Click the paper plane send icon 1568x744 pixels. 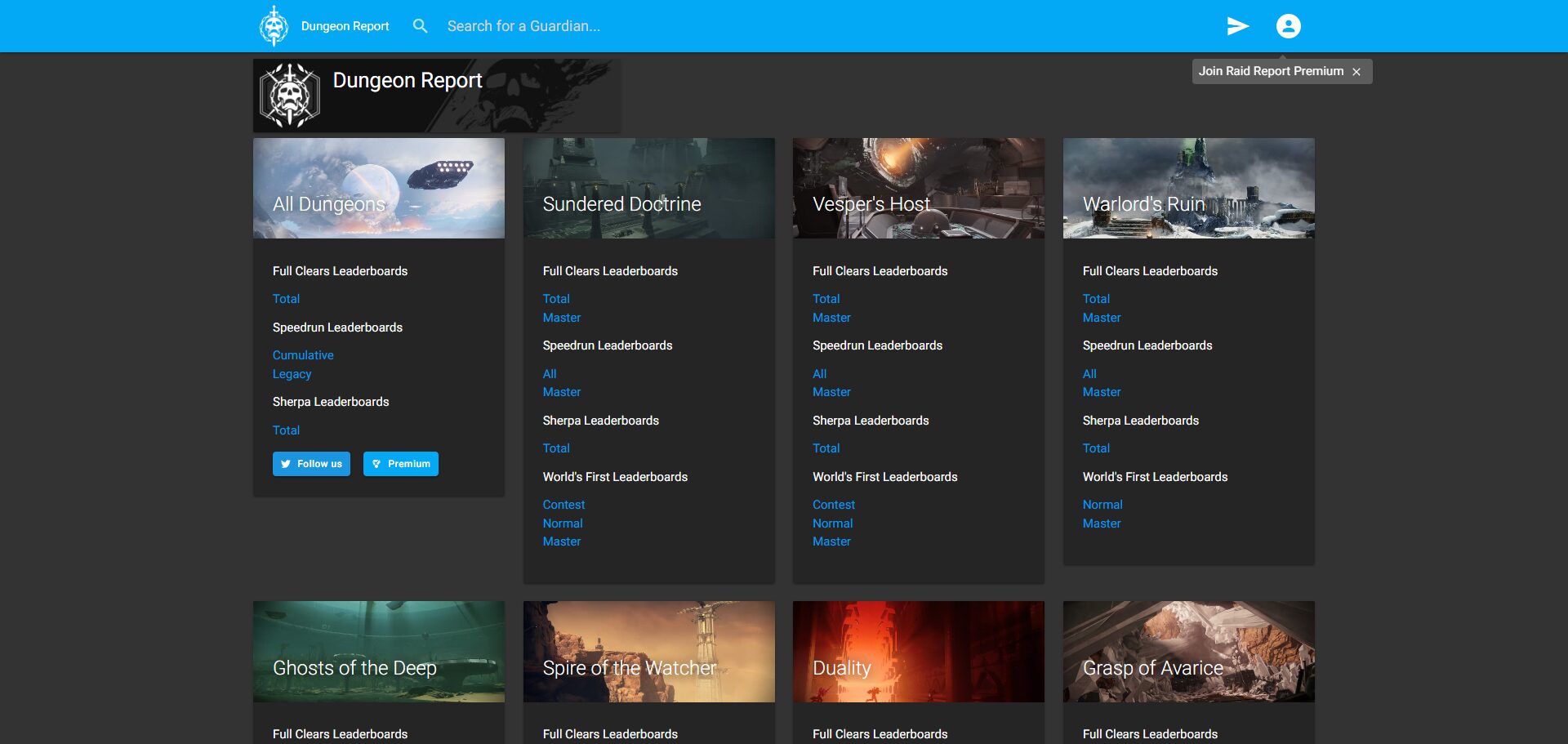[x=1237, y=26]
